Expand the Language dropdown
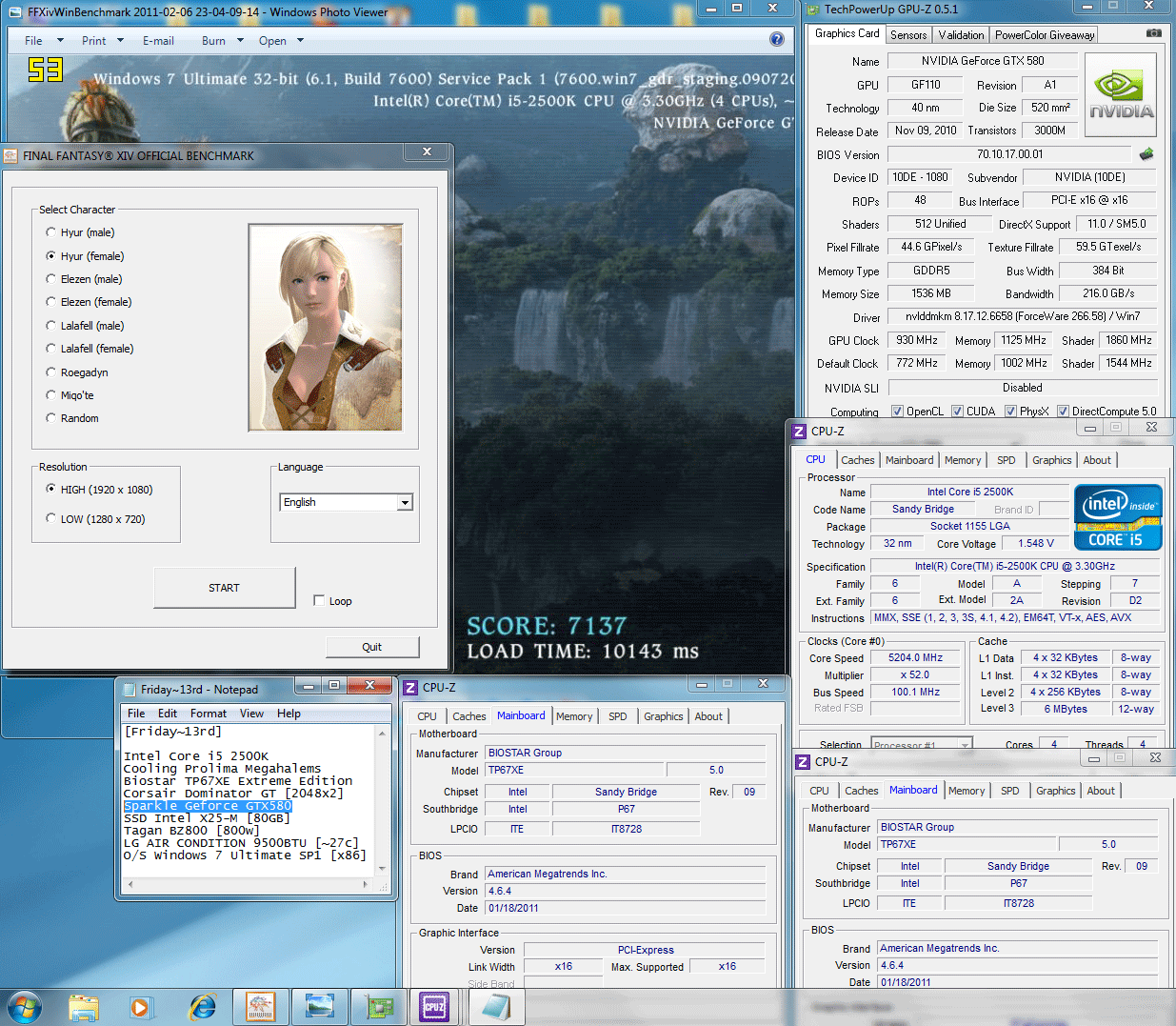This screenshot has width=1176, height=1026. pos(405,503)
